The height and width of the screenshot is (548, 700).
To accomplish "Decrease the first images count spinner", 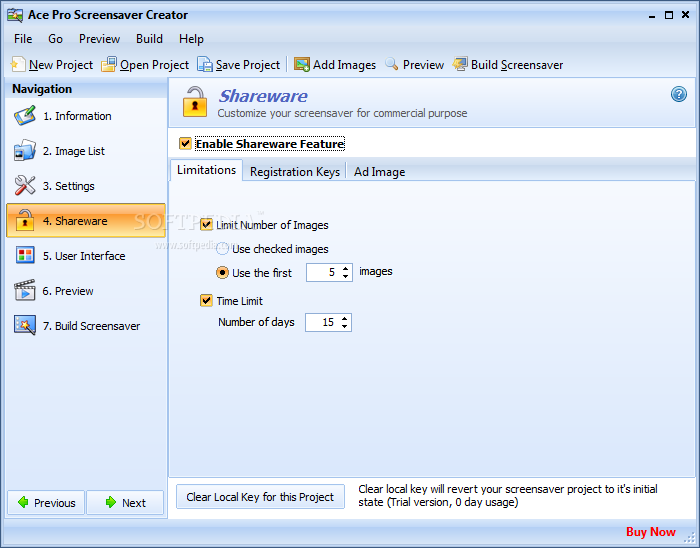I will [346, 276].
